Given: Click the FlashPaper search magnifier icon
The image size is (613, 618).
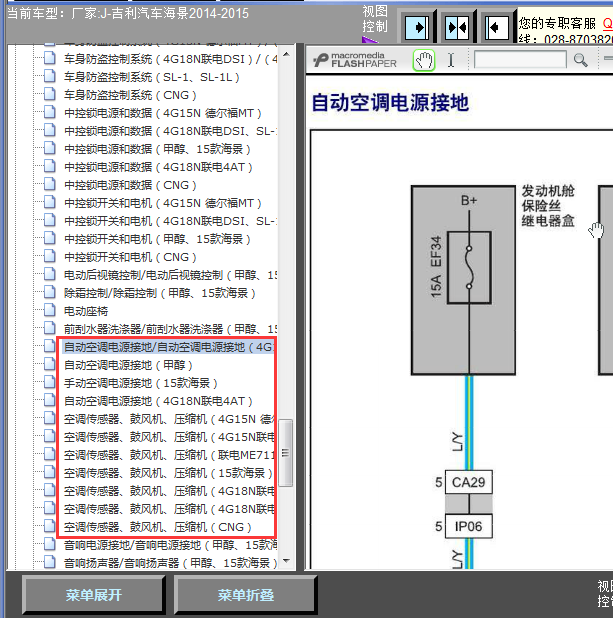Looking at the screenshot, I should (x=580, y=60).
